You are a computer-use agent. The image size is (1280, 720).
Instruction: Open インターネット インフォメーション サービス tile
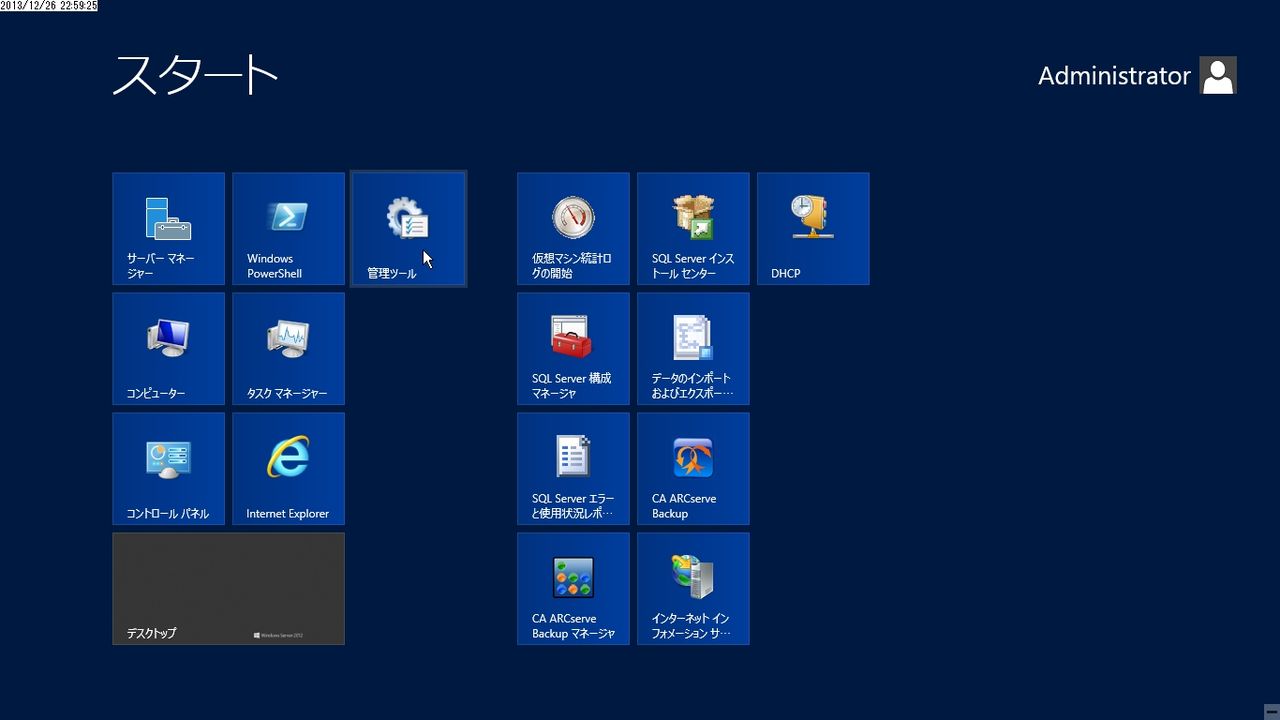tap(694, 589)
